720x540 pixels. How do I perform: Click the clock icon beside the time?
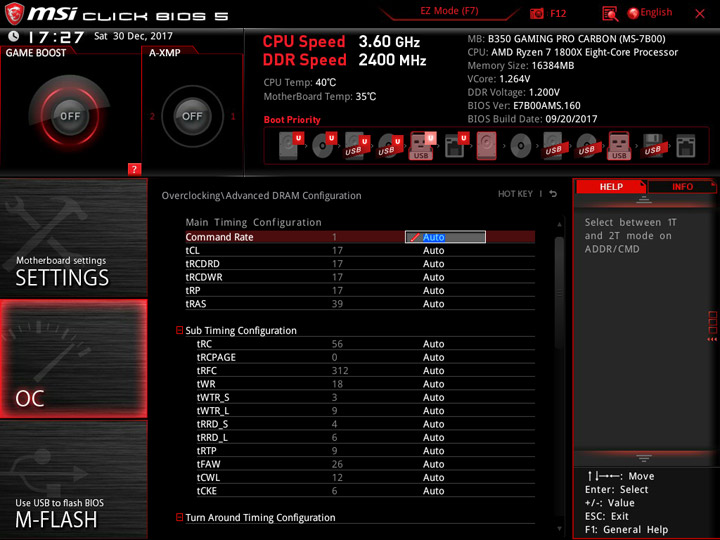click(14, 36)
